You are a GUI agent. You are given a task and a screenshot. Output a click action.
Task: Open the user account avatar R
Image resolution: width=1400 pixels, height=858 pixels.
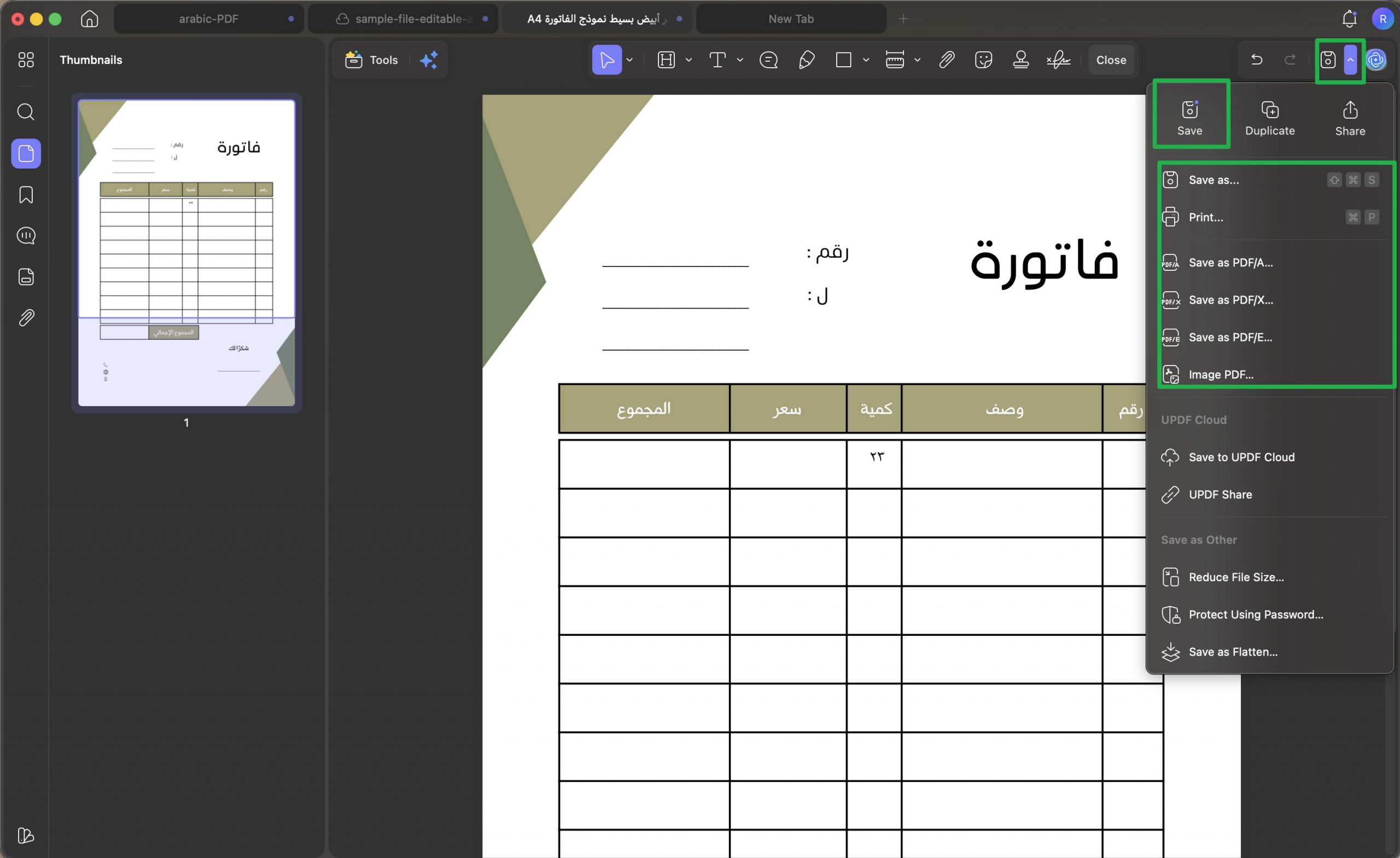pyautogui.click(x=1382, y=19)
